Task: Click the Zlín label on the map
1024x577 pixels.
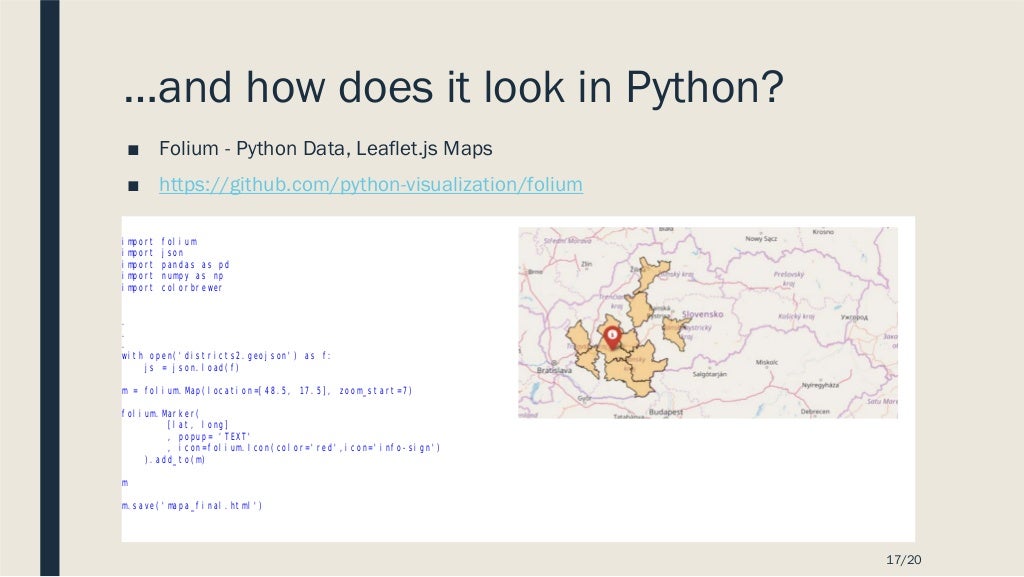Action: coord(586,264)
